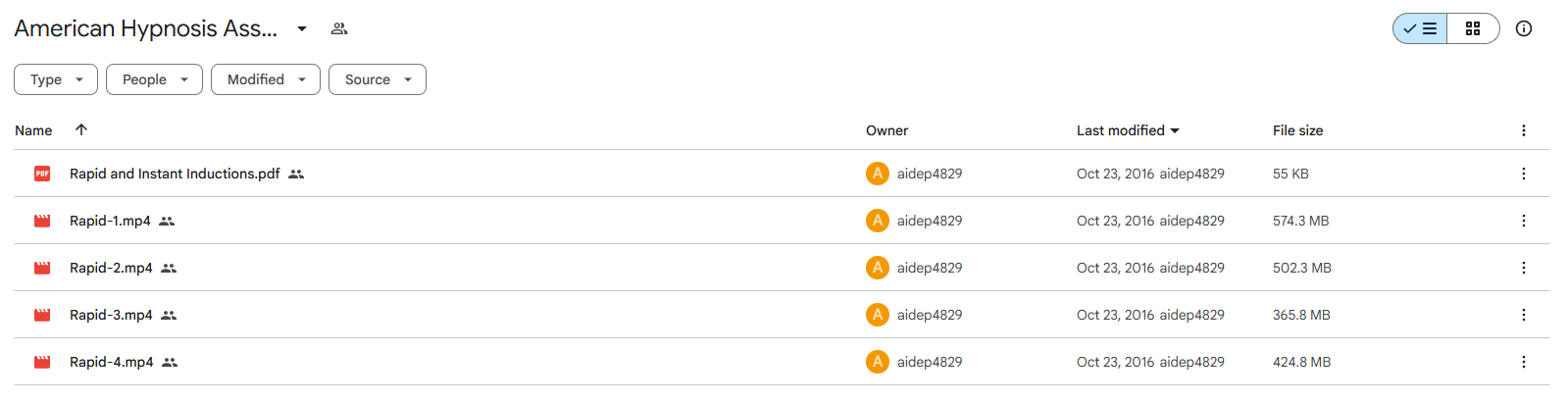
Task: Switch to list layout view
Action: [1420, 28]
